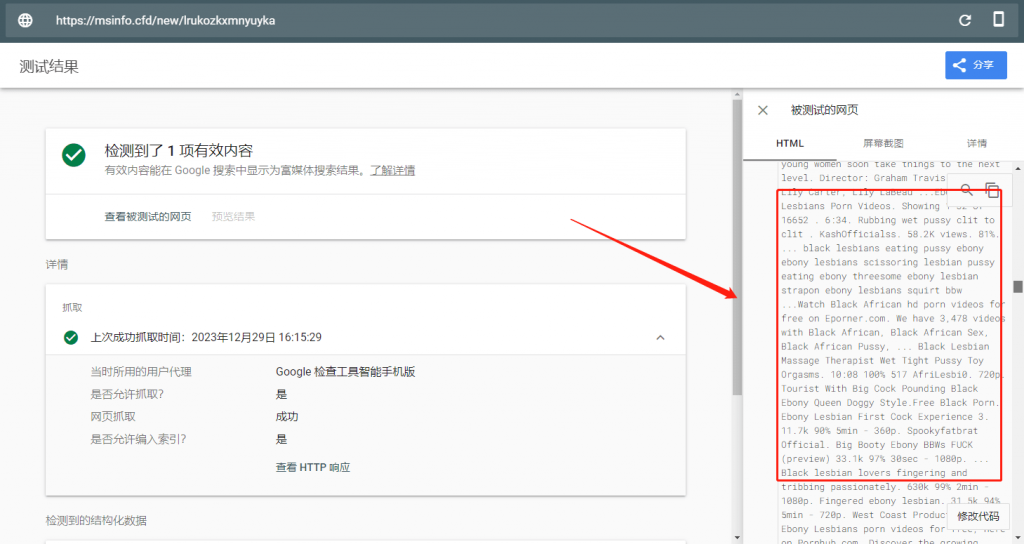Image resolution: width=1024 pixels, height=544 pixels.
Task: Open the HTML tab
Action: click(x=790, y=143)
